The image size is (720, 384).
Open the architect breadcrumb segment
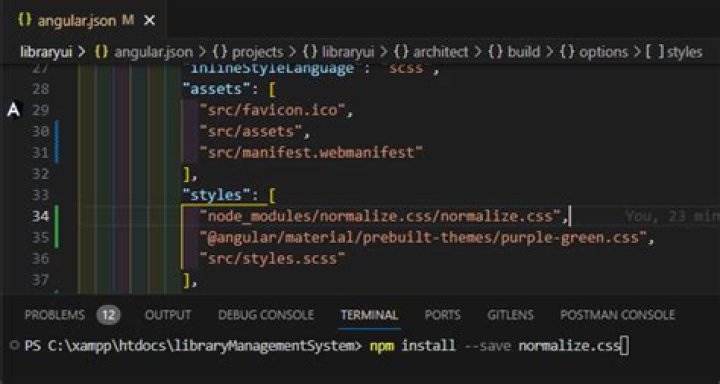click(432, 52)
